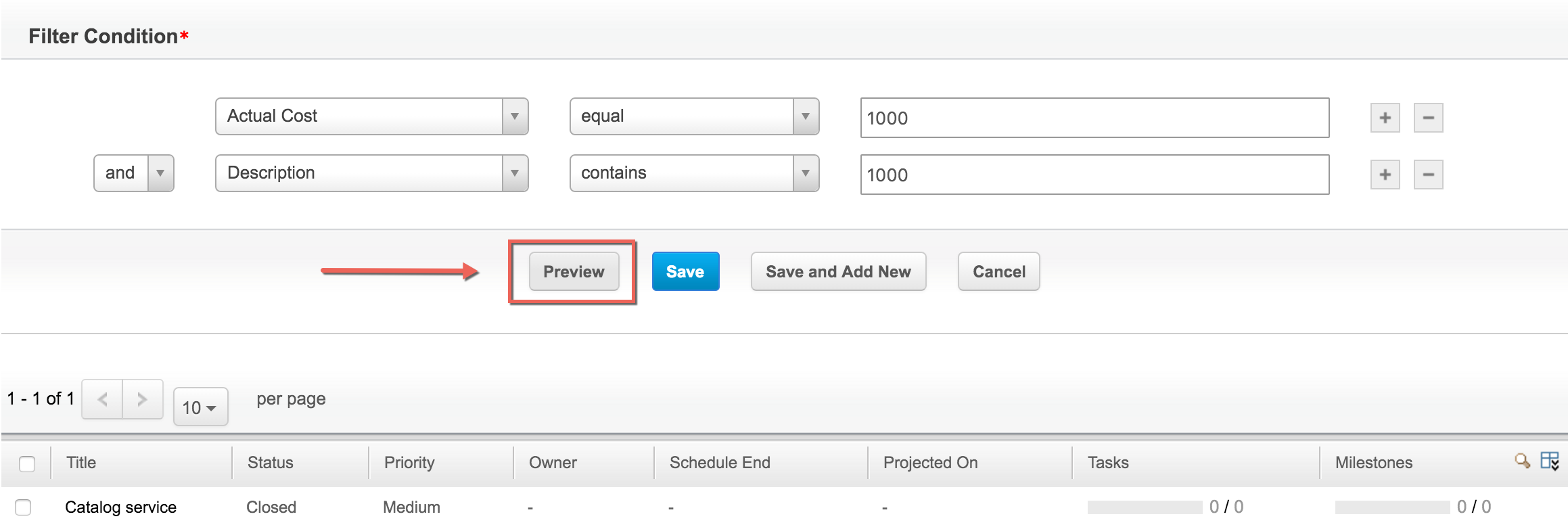1568x525 pixels.
Task: Click inside the '1000' value input field
Action: click(x=1092, y=118)
